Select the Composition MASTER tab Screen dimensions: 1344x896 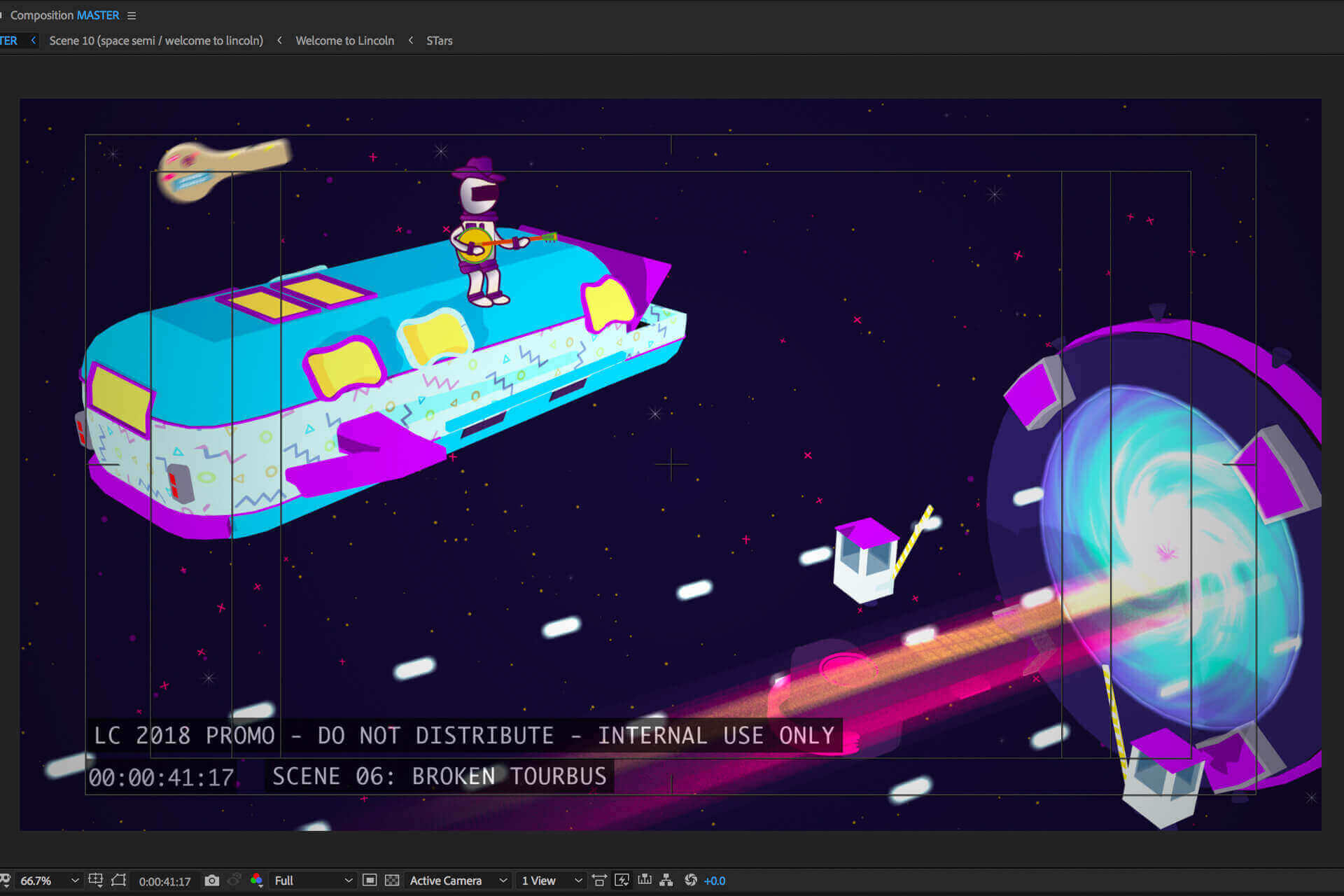(x=64, y=15)
